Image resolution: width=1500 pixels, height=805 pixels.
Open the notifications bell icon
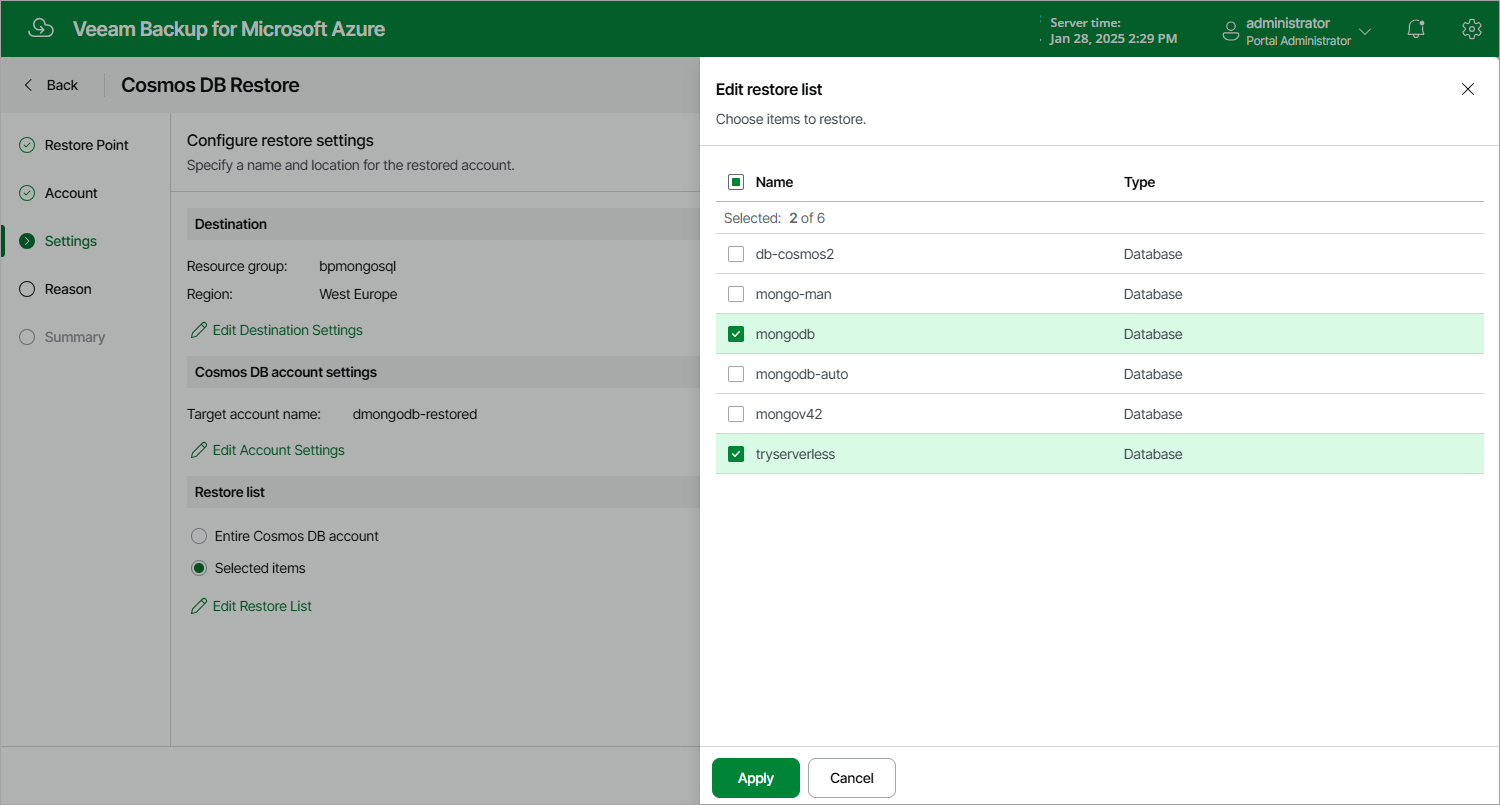[1416, 29]
